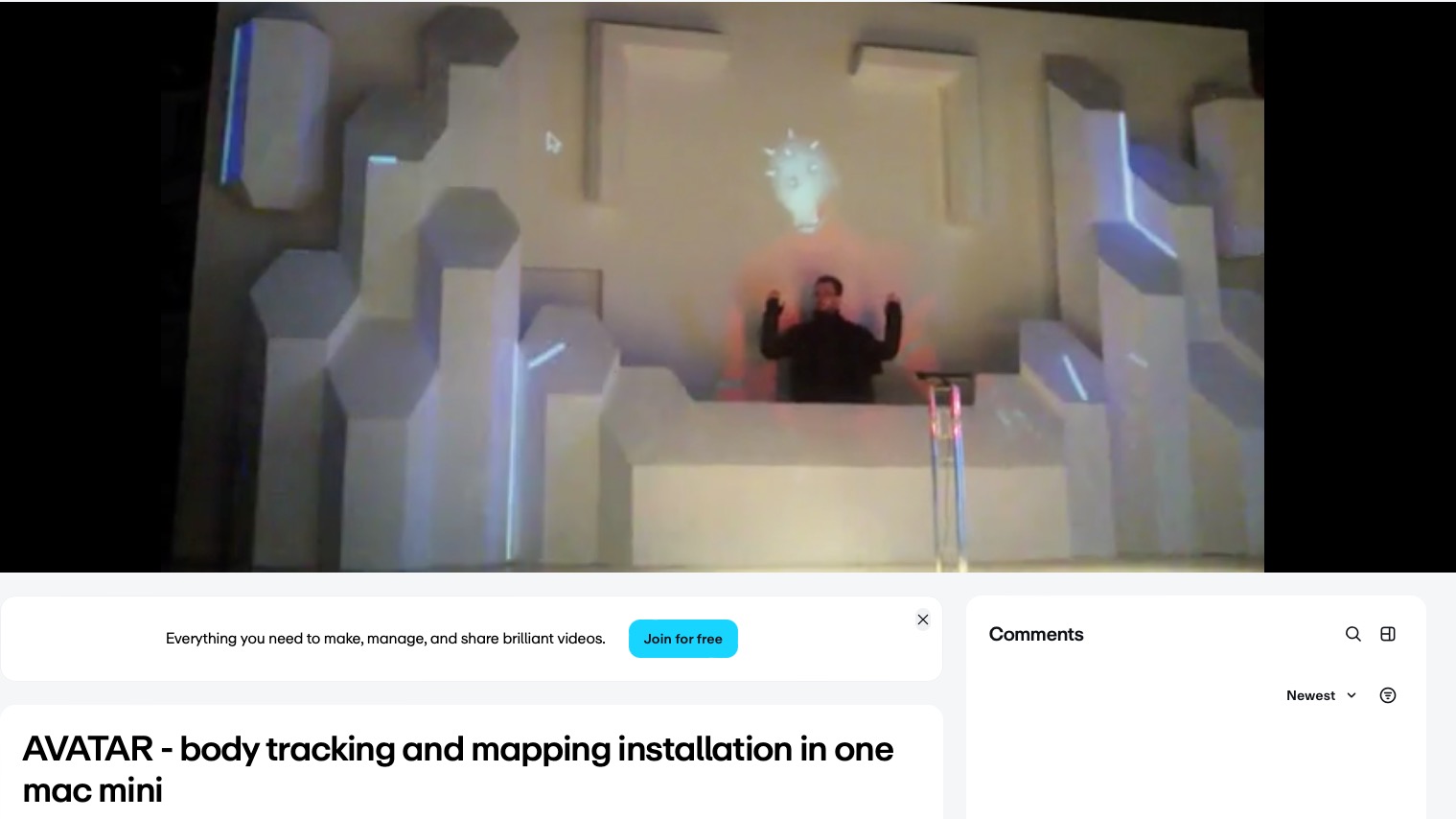This screenshot has height=819, width=1456.
Task: Click the black letterbox area left of video
Action: pyautogui.click(x=81, y=288)
